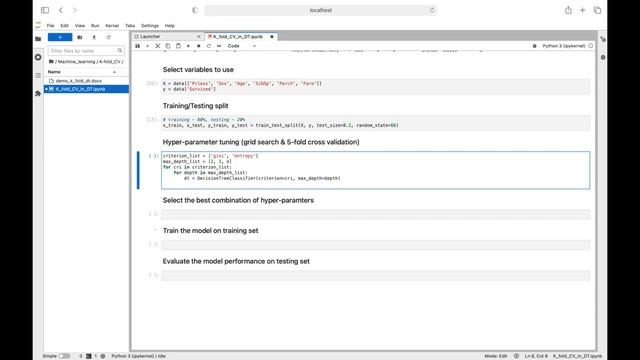
Task: Click Python 3 (ipykernel) kernel name button
Action: [564, 46]
